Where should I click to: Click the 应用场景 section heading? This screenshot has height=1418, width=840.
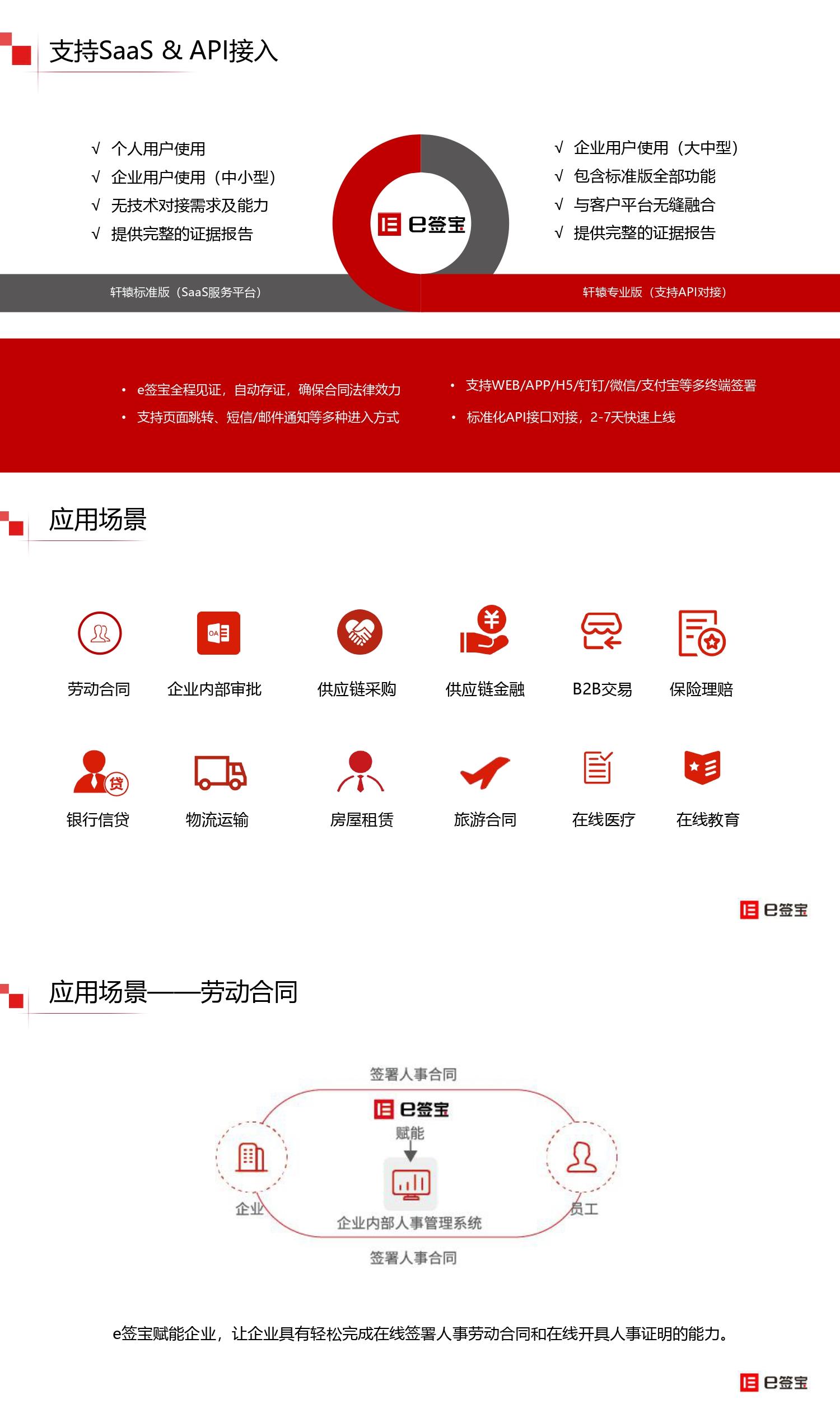(98, 520)
